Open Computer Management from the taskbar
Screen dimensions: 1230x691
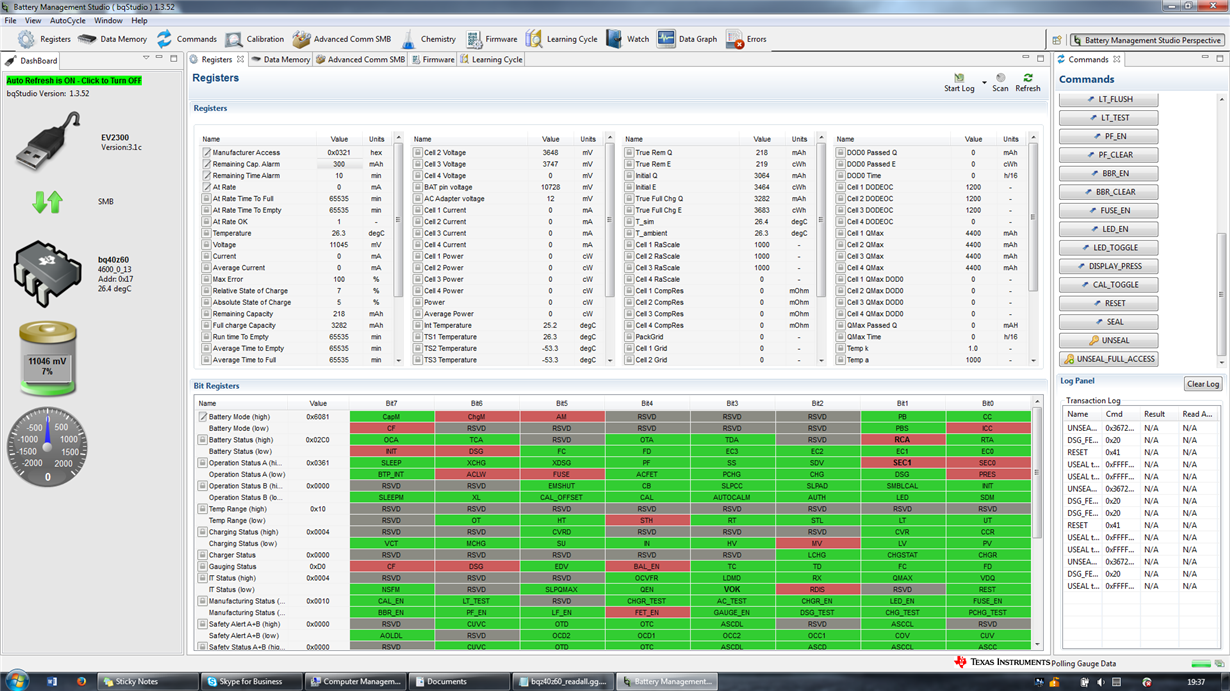click(356, 681)
